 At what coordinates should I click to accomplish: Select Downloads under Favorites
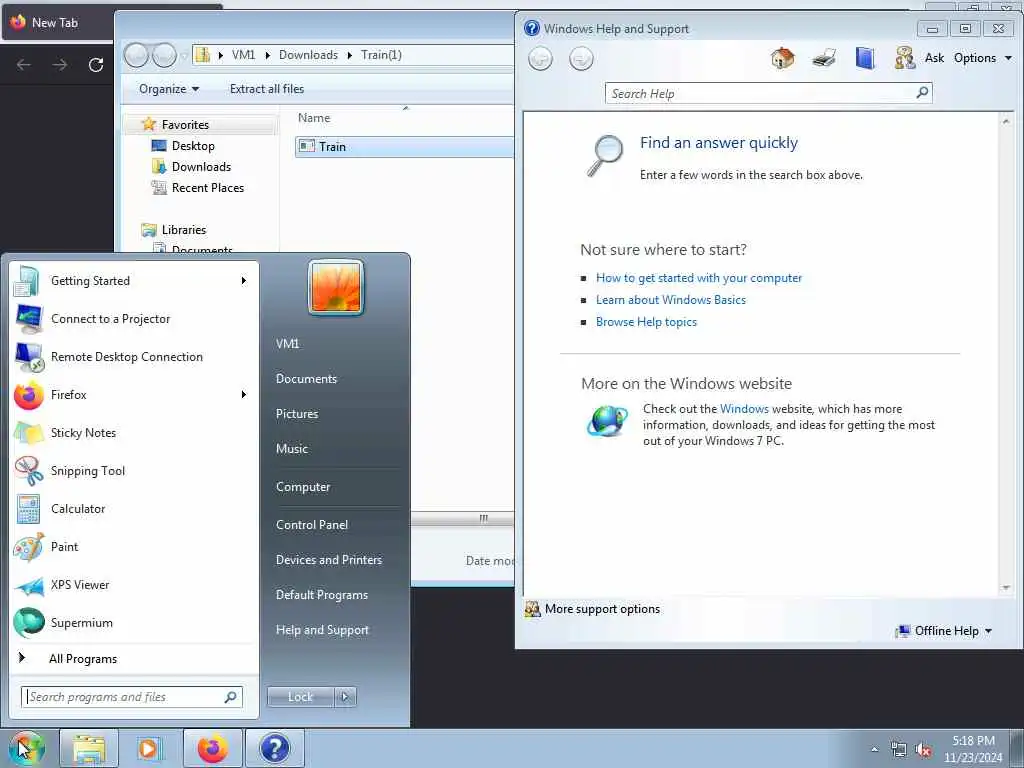[201, 167]
